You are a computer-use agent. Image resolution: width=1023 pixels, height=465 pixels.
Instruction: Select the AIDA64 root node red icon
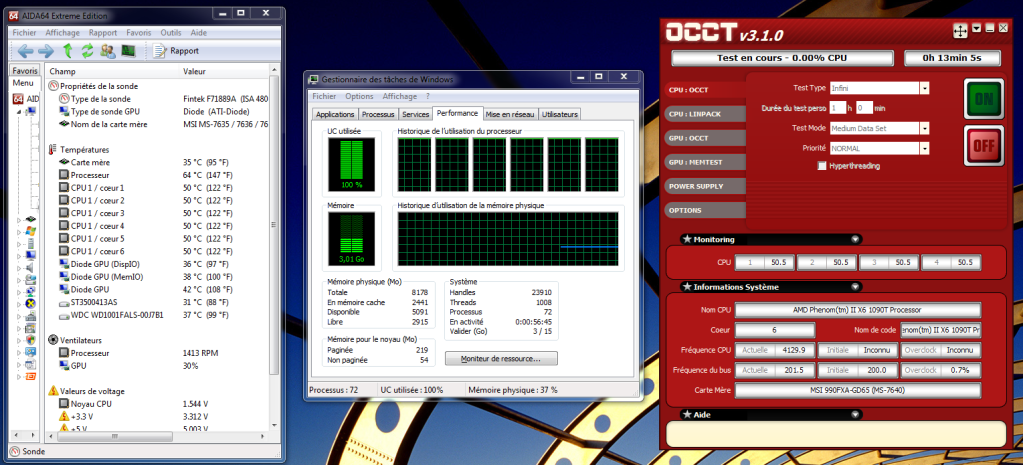coord(19,99)
